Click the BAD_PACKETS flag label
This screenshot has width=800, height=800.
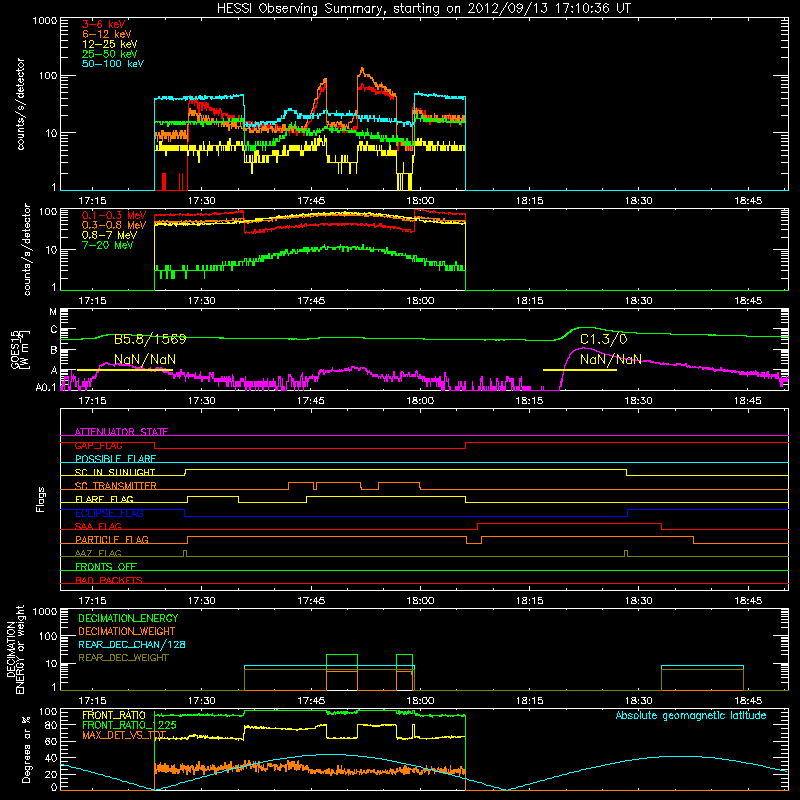tap(109, 580)
